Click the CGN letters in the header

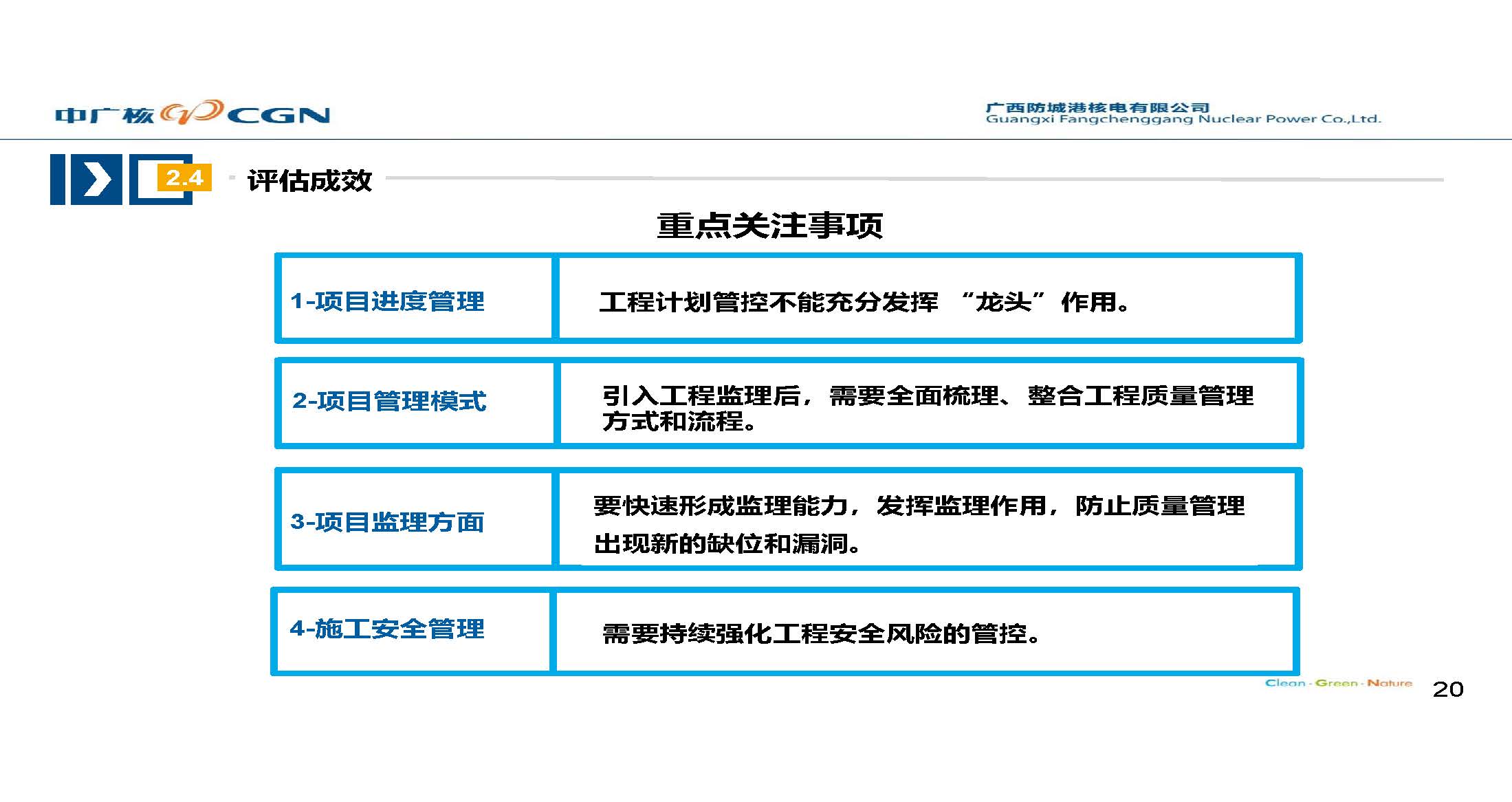[x=278, y=116]
